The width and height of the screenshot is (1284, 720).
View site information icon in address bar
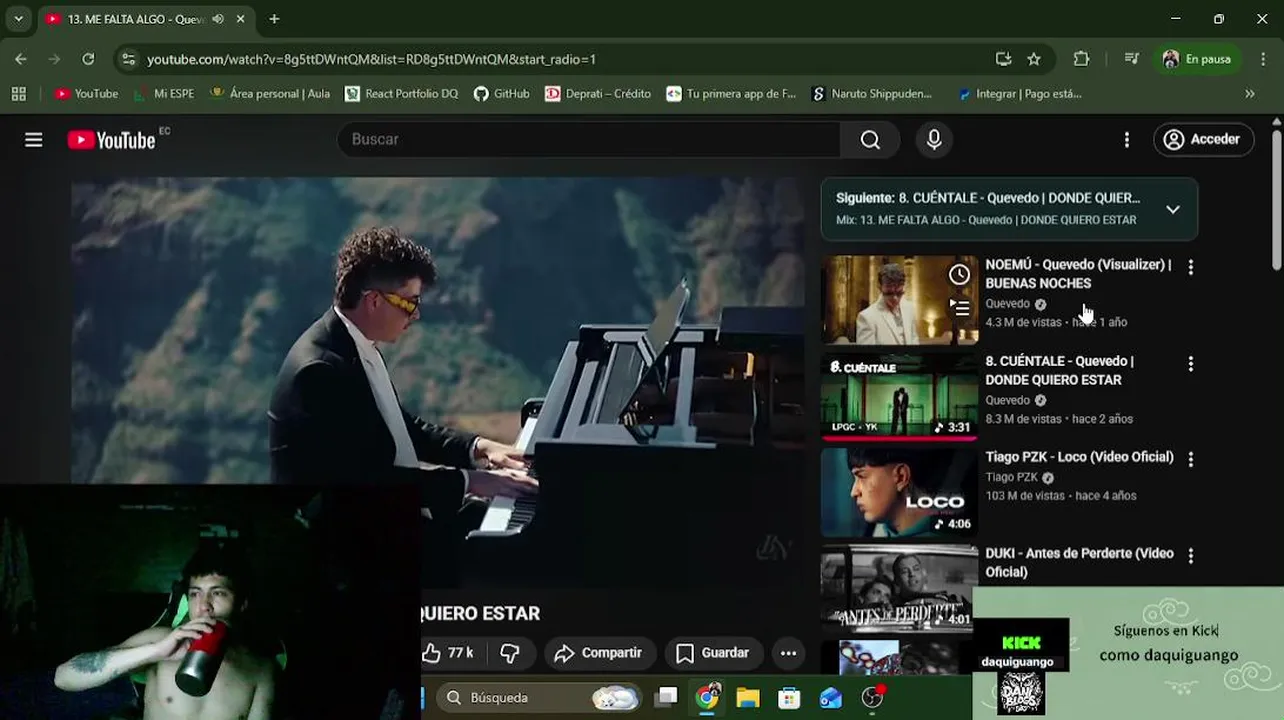[128, 59]
